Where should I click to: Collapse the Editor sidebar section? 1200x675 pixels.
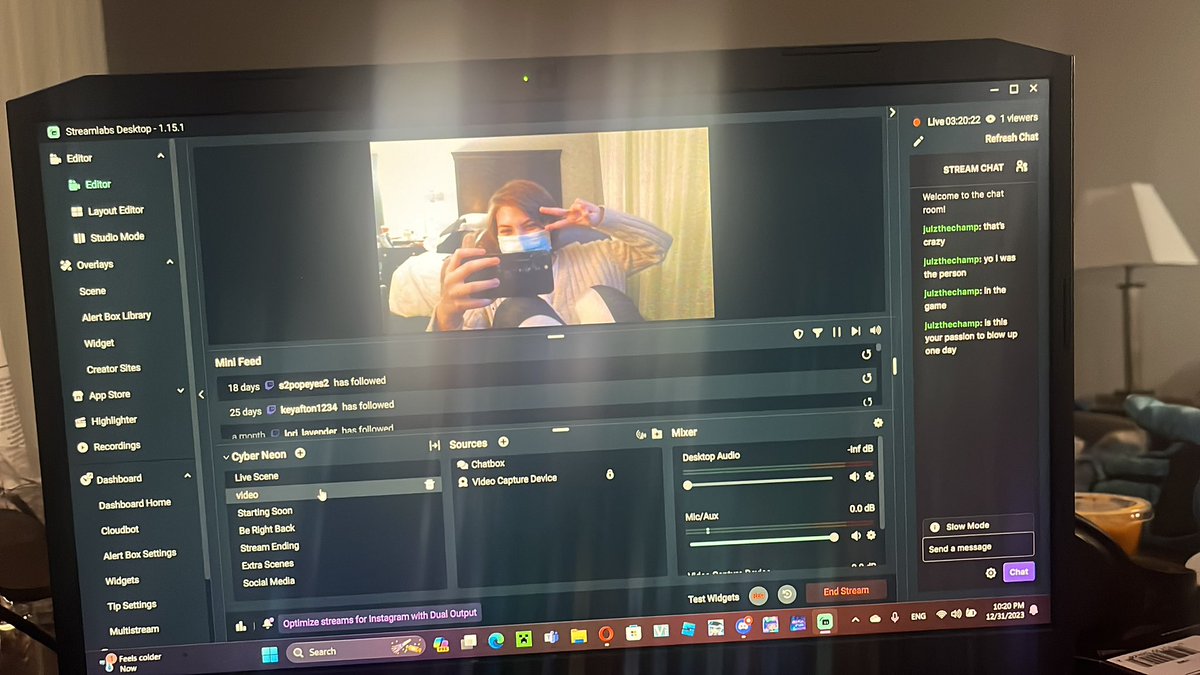161,157
